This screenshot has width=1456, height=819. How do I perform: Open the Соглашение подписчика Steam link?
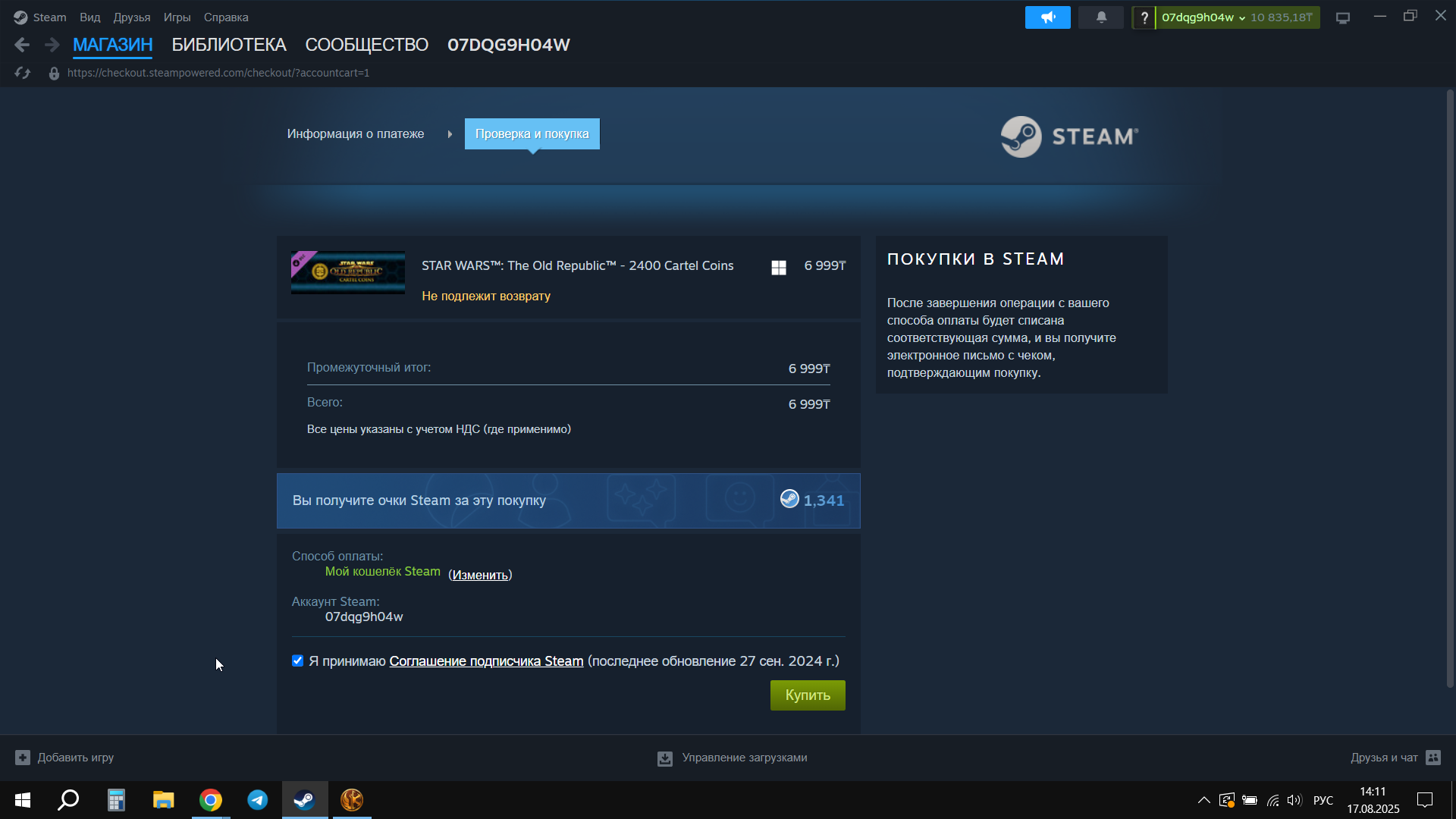[486, 661]
